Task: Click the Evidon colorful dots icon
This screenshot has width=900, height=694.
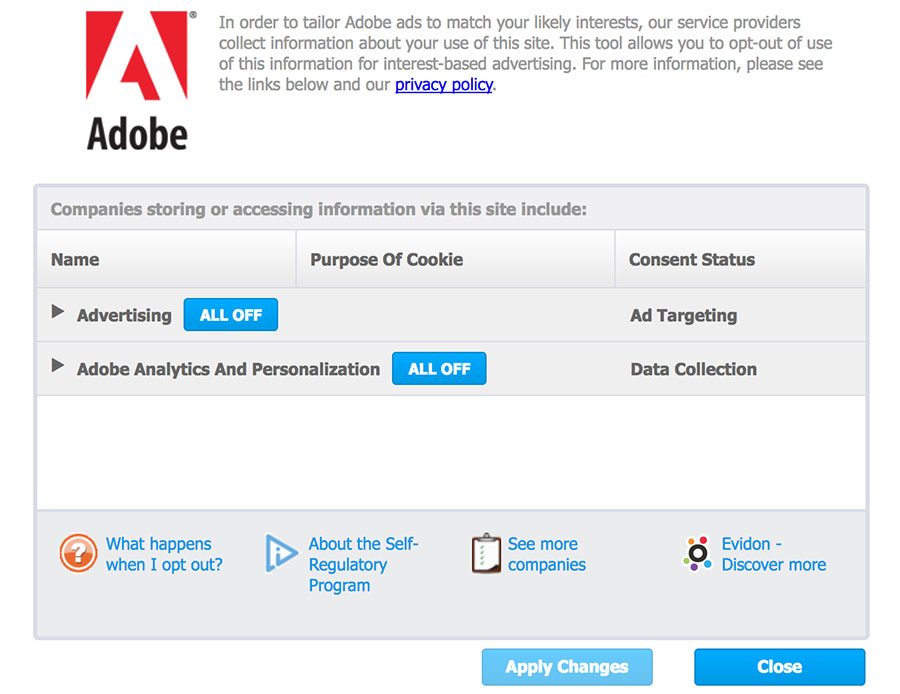Action: pos(698,553)
